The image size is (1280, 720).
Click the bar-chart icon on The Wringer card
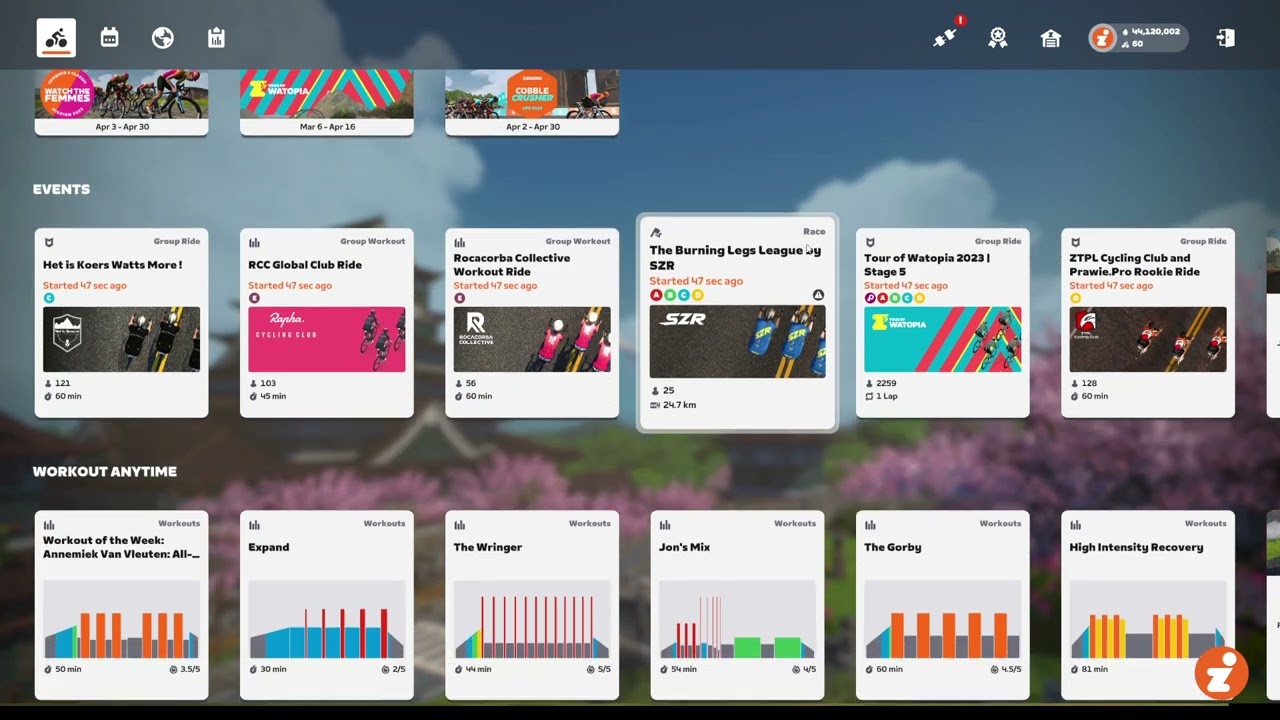(x=459, y=524)
